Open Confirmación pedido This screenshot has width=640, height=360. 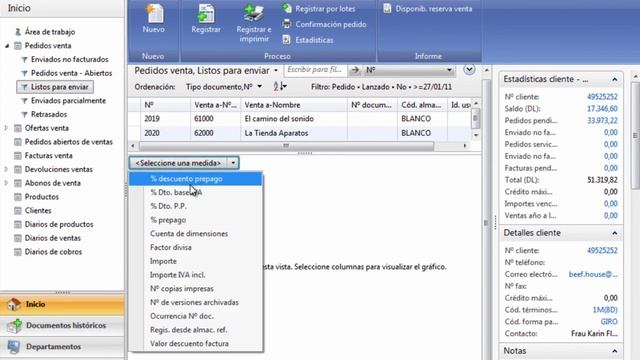(324, 24)
